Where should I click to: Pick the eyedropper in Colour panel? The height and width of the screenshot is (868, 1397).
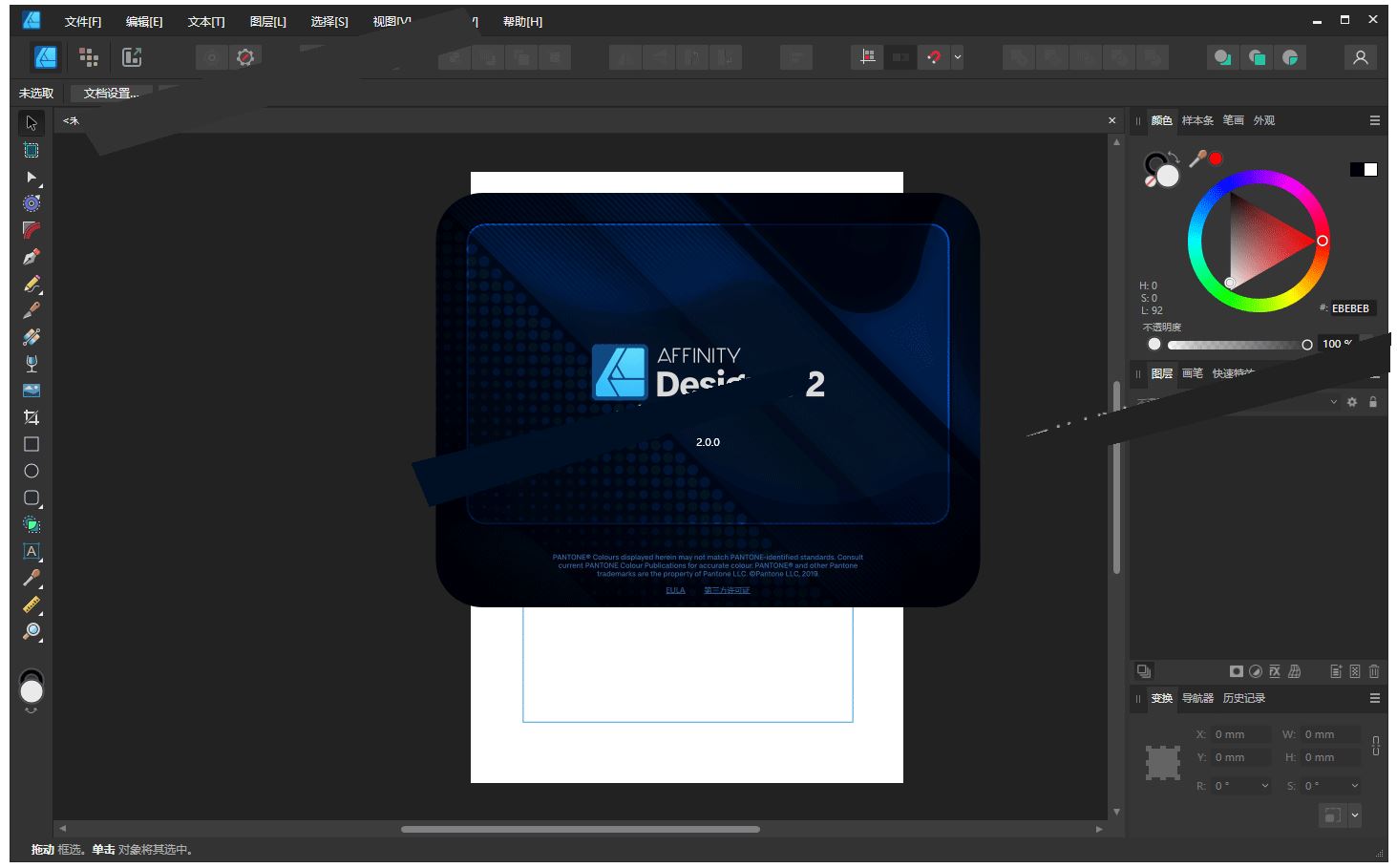click(1197, 159)
